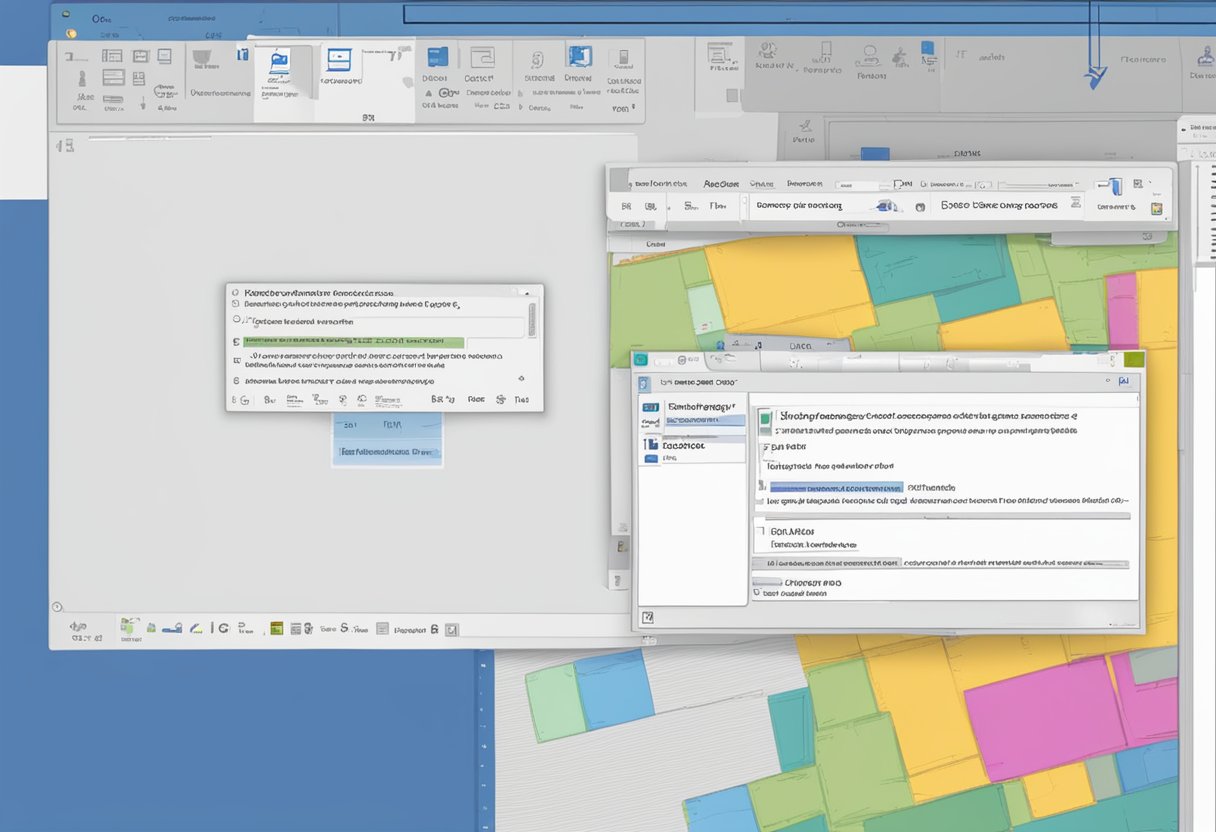Click the vertical scrollbar in the small popup
This screenshot has height=832, width=1216.
click(x=531, y=318)
